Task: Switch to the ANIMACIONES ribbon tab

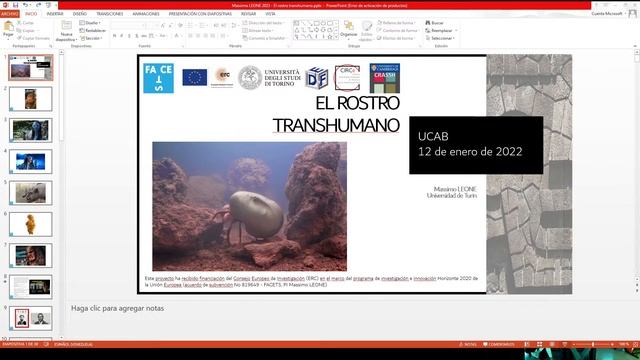Action: 146,14
